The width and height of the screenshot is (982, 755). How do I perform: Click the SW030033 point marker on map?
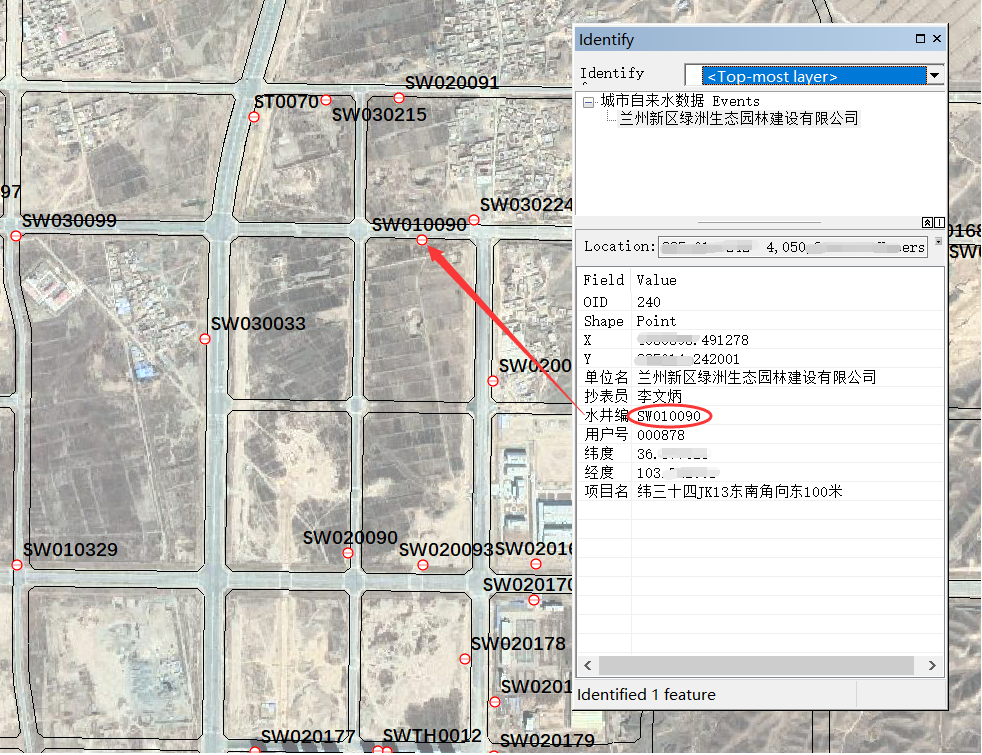point(205,339)
